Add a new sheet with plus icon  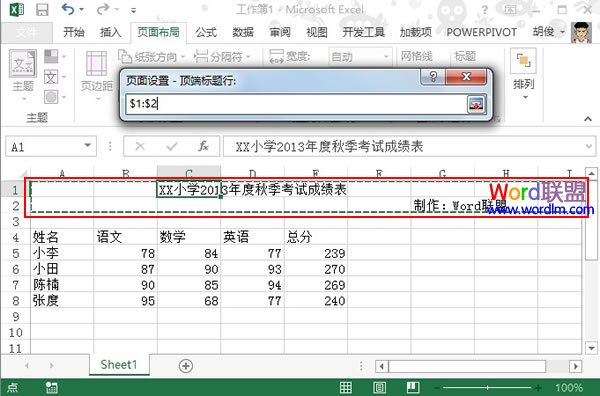(186, 366)
